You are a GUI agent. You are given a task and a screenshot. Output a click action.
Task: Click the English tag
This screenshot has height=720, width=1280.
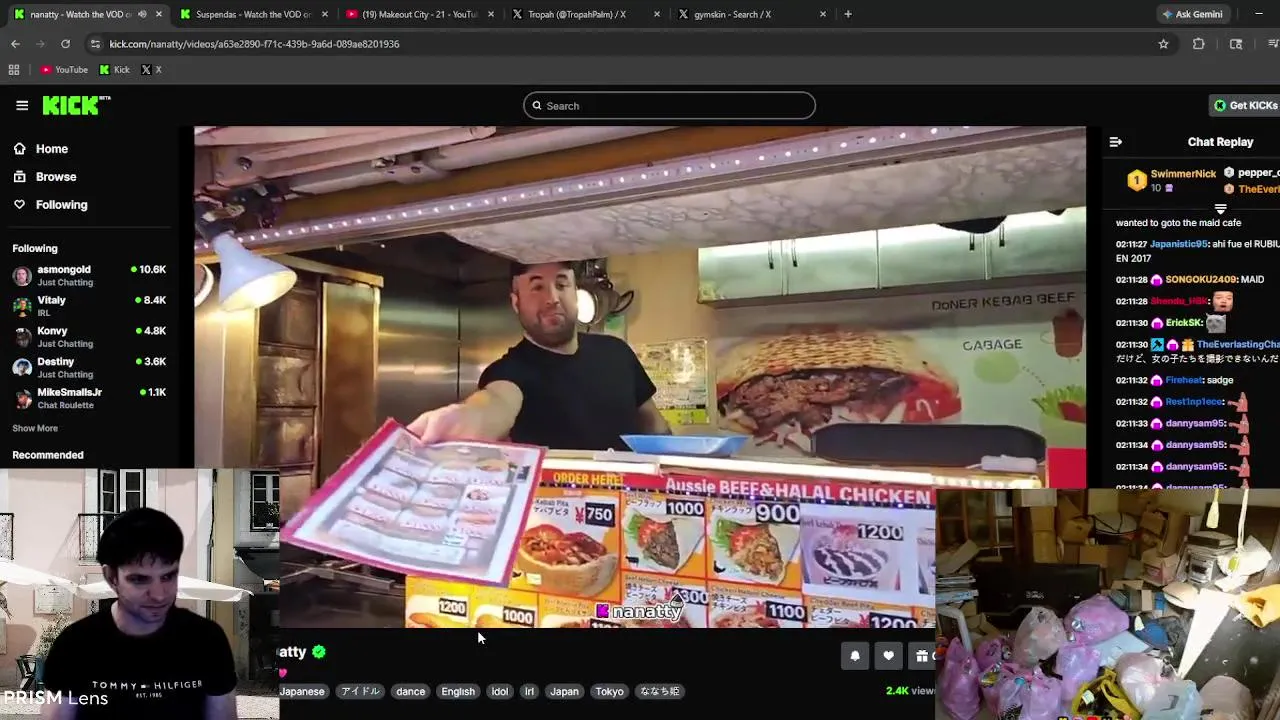458,691
